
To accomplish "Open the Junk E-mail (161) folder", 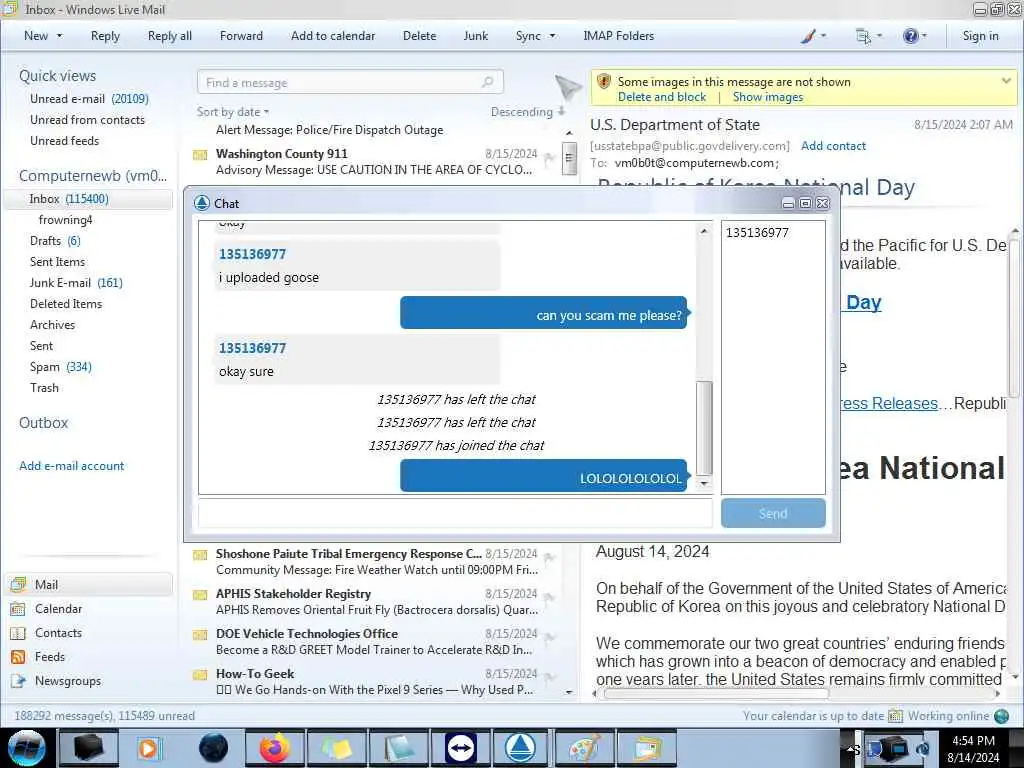I will pyautogui.click(x=76, y=283).
